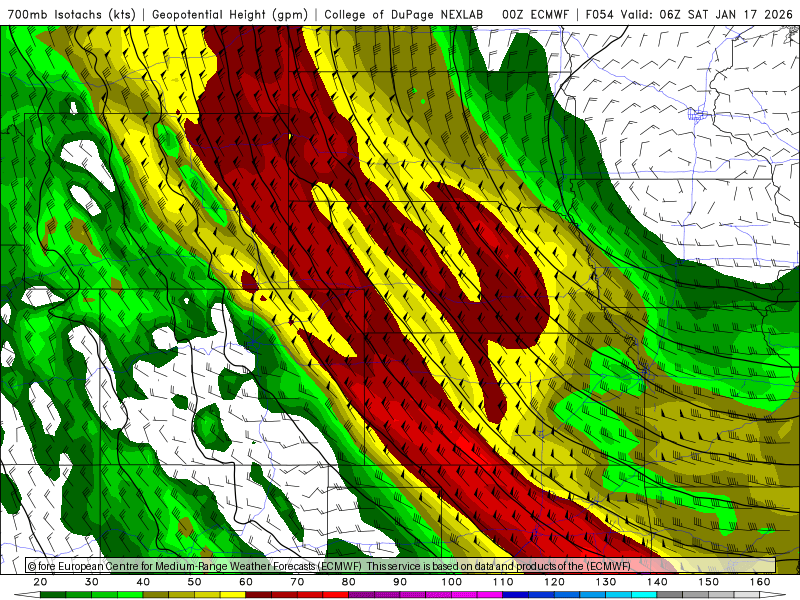Pick the dark maroon swatch after 60

(259, 595)
